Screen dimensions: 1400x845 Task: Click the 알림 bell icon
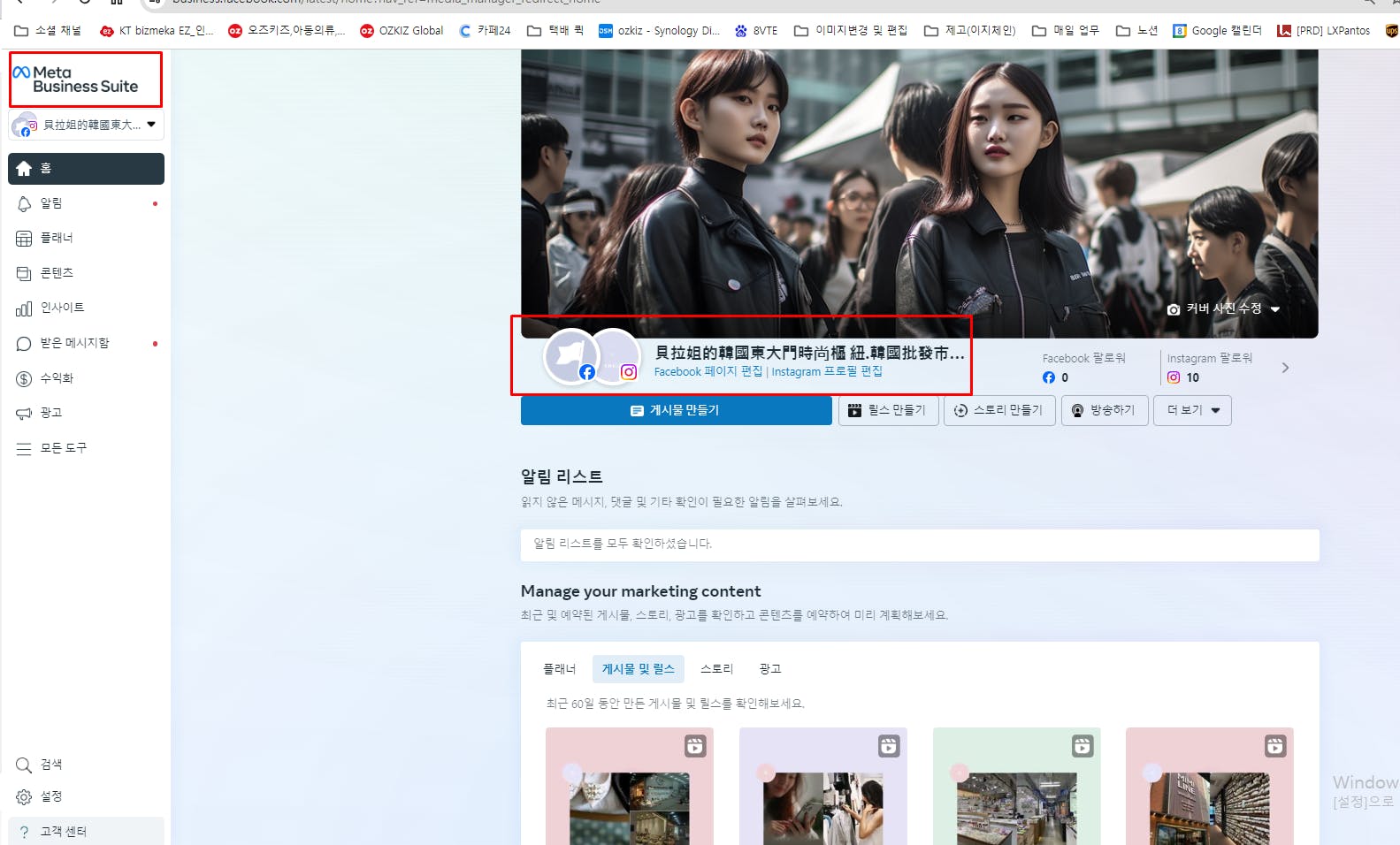(24, 204)
